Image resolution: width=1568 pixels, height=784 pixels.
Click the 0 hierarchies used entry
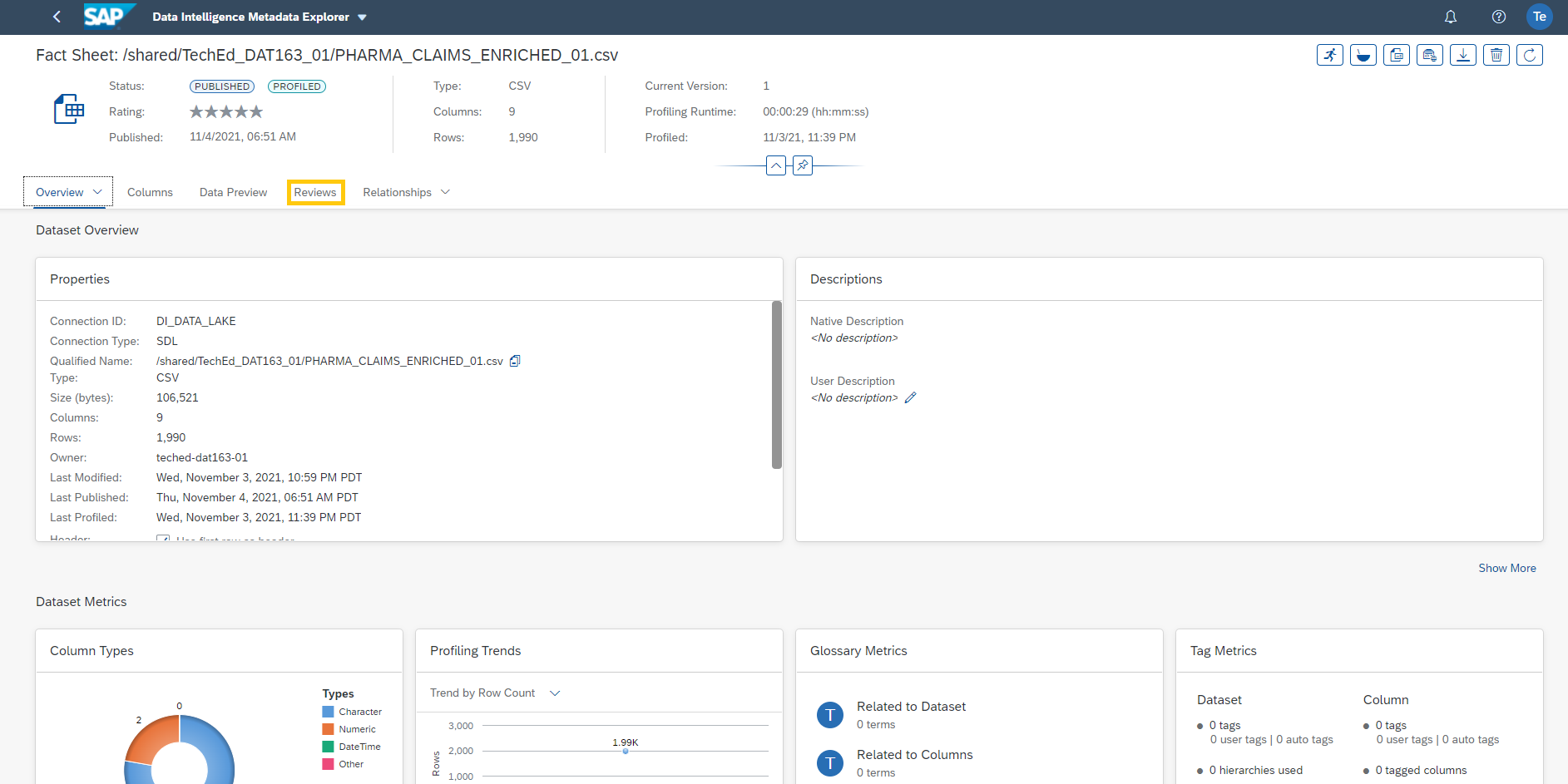(x=1256, y=770)
